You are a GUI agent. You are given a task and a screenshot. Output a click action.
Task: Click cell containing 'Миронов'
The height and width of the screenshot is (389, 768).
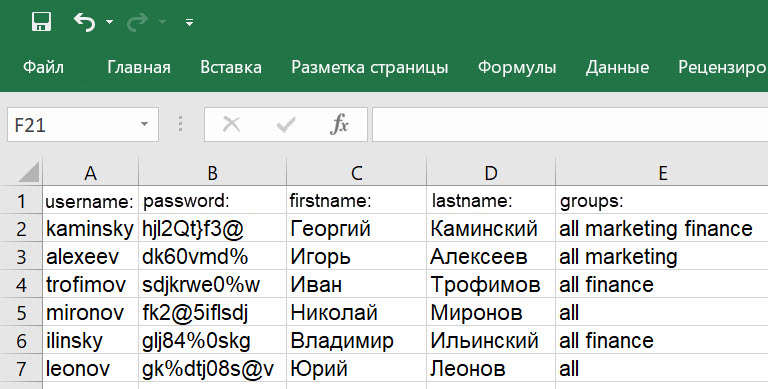pyautogui.click(x=491, y=313)
